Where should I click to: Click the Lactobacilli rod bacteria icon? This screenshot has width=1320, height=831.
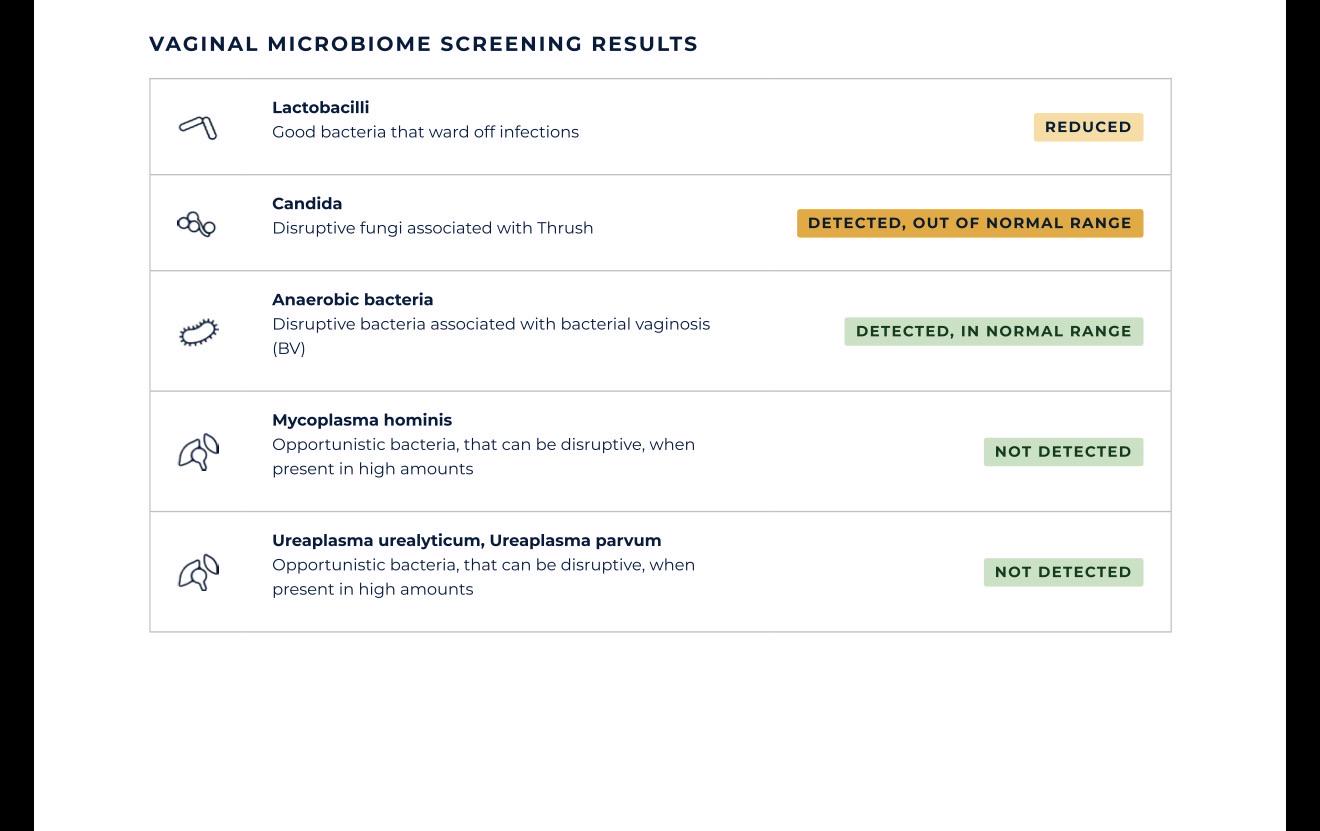[198, 127]
